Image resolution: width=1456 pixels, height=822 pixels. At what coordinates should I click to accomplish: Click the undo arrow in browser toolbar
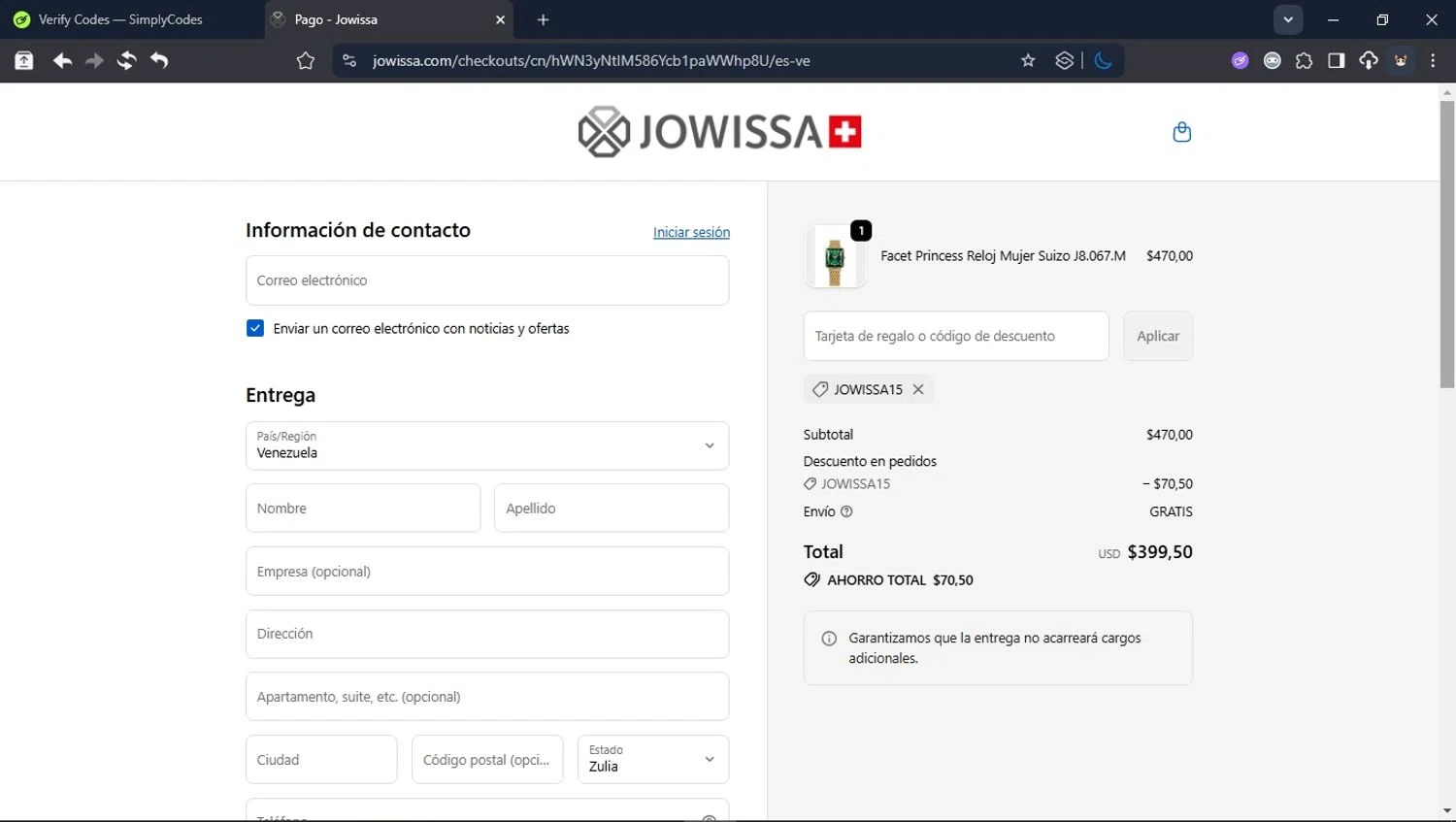[159, 60]
